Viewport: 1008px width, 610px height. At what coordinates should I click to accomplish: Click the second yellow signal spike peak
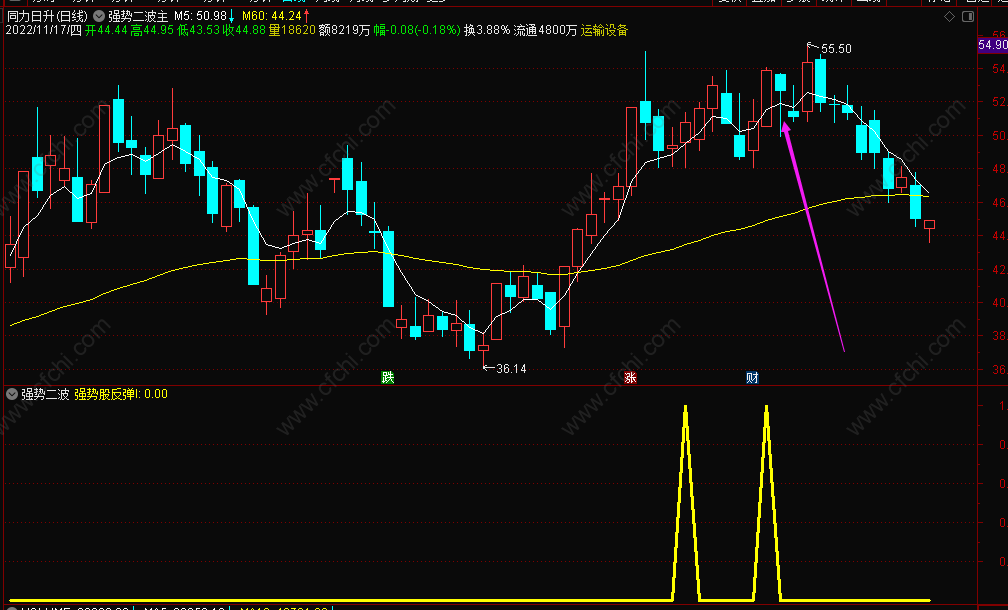point(766,408)
